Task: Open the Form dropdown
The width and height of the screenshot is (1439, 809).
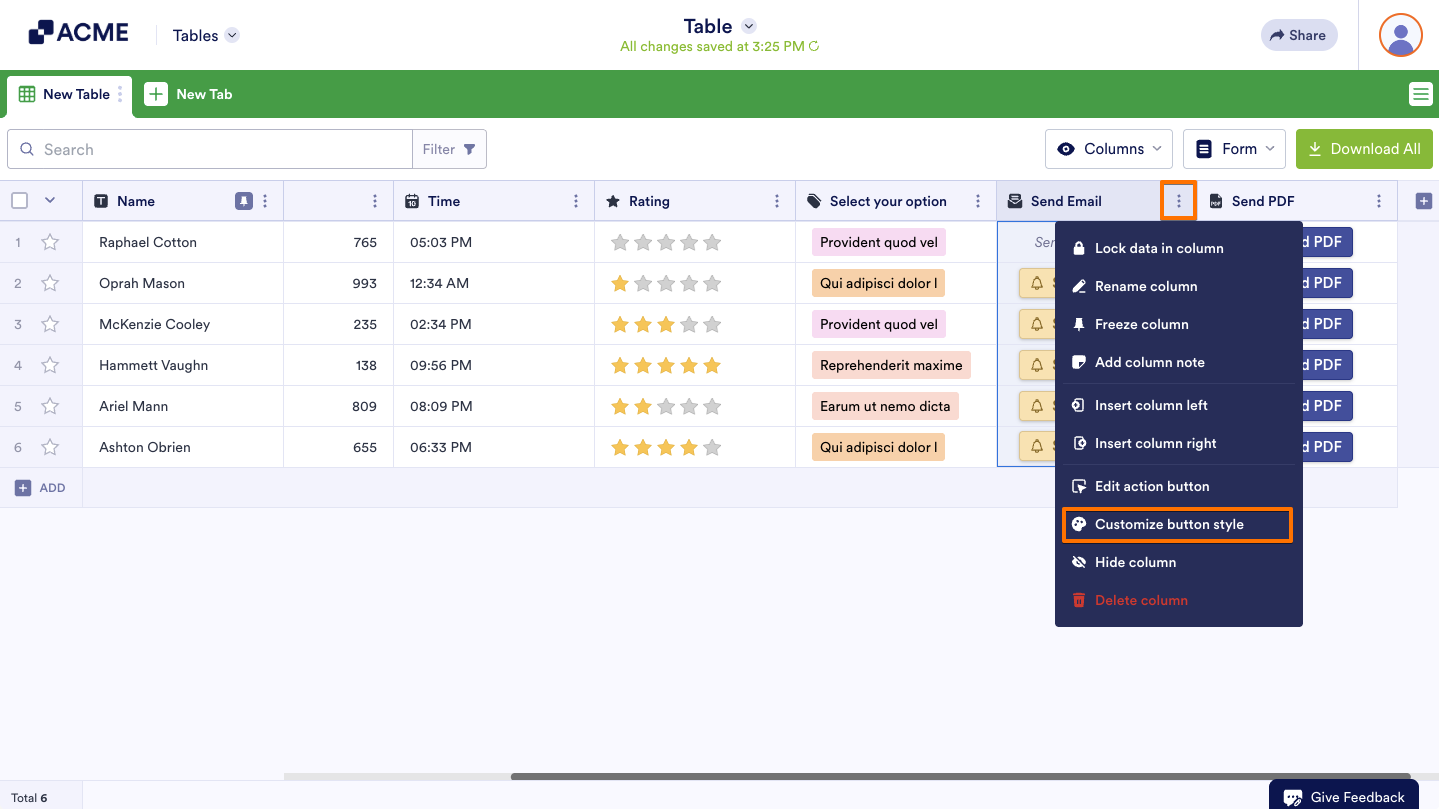Action: (x=1234, y=149)
